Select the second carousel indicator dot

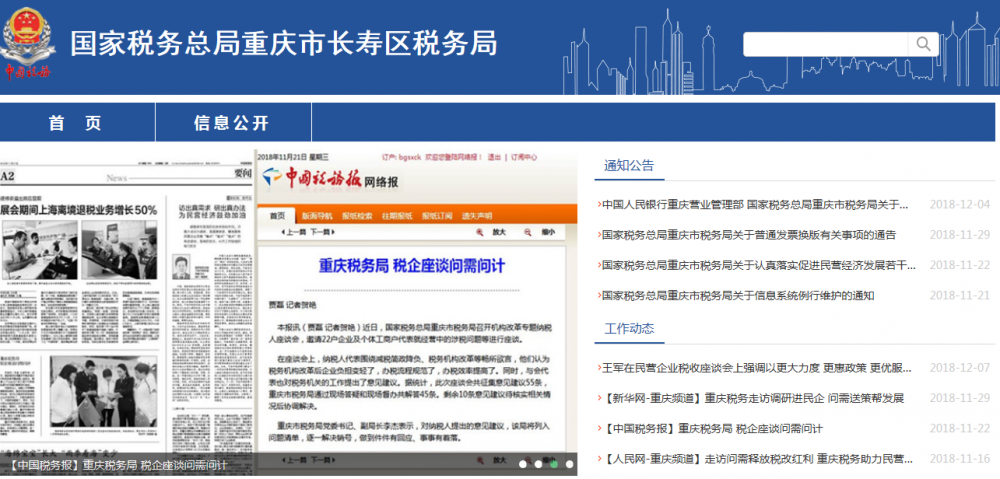(538, 464)
